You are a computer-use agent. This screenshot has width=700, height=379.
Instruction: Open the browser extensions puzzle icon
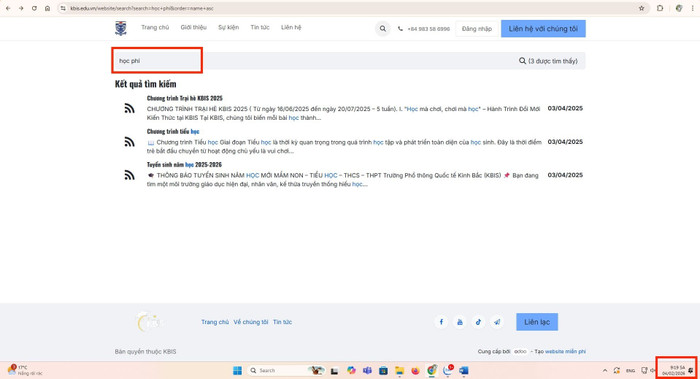[660, 8]
